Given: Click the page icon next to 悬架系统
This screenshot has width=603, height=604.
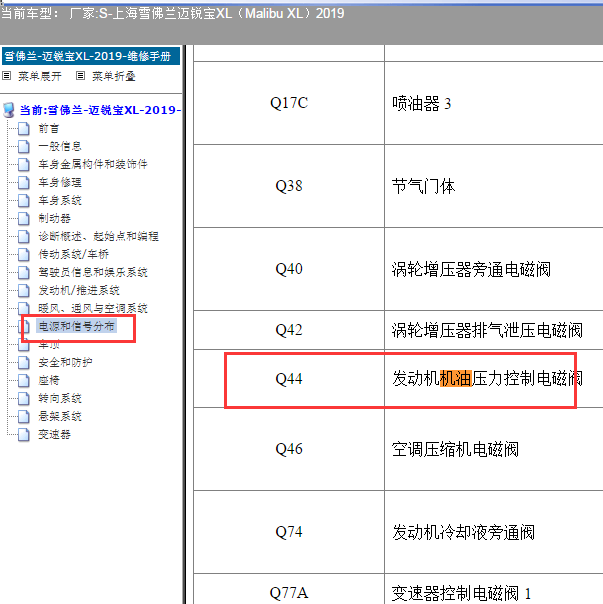Looking at the screenshot, I should pos(24,416).
